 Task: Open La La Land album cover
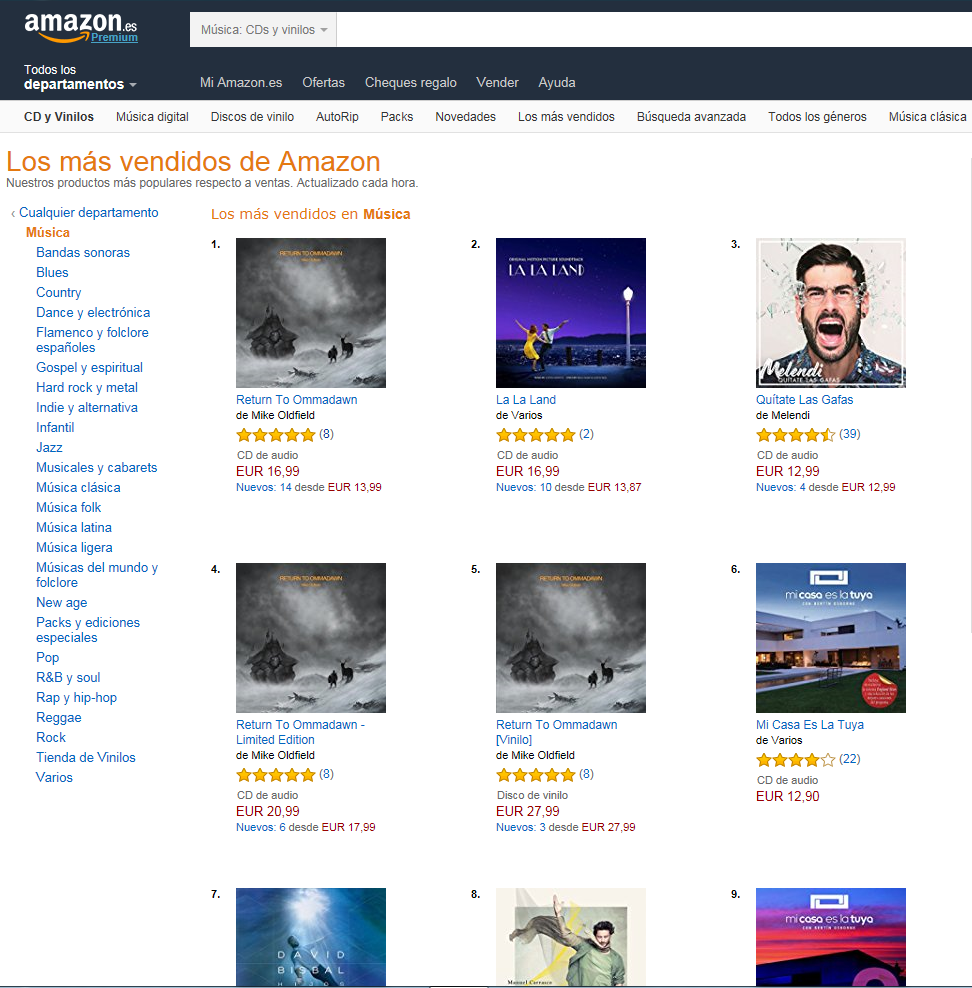point(571,313)
